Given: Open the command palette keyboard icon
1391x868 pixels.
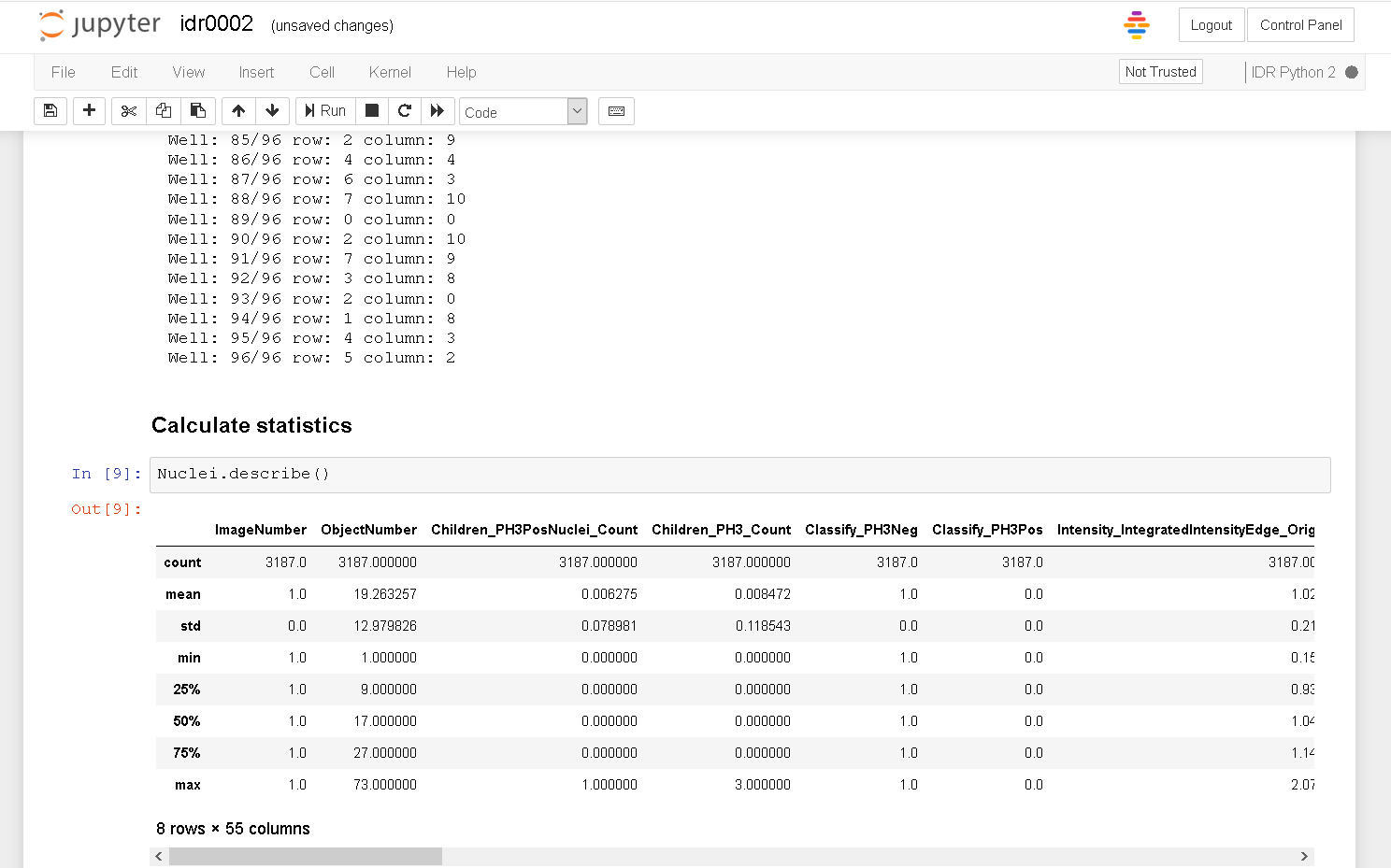Looking at the screenshot, I should [x=616, y=111].
